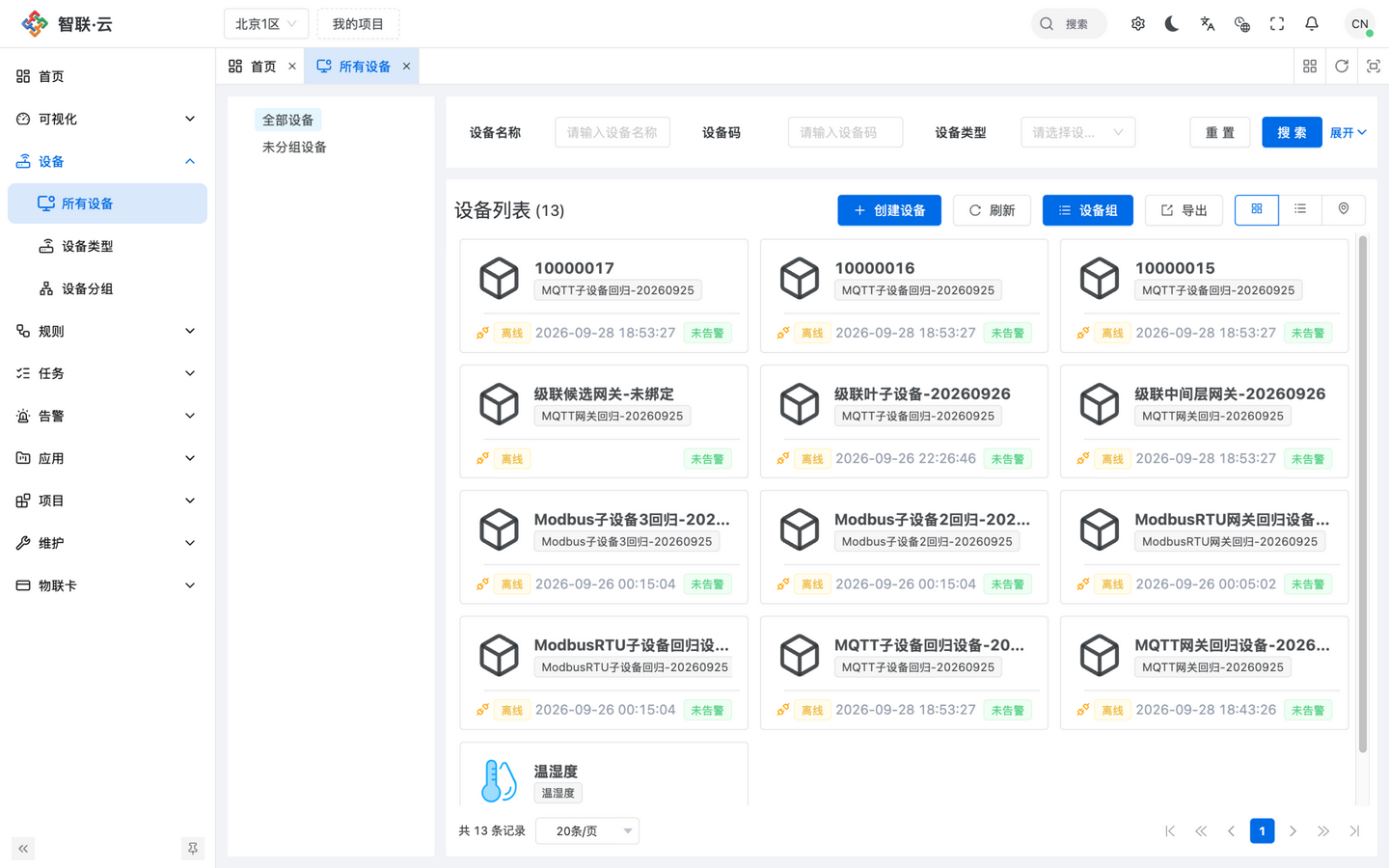Screen dimensions: 1389x868
Task: Enter fullscreen mode via header icon
Action: [x=1277, y=24]
